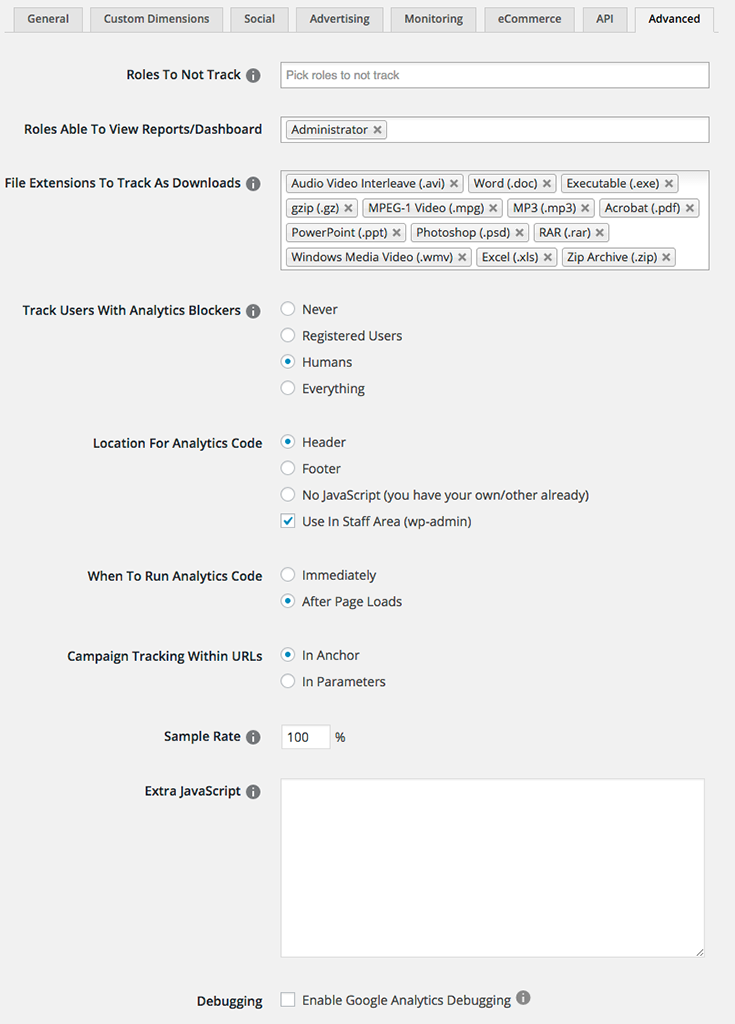The width and height of the screenshot is (735, 1024).
Task: Choose Footer for analytics code location
Action: click(288, 468)
